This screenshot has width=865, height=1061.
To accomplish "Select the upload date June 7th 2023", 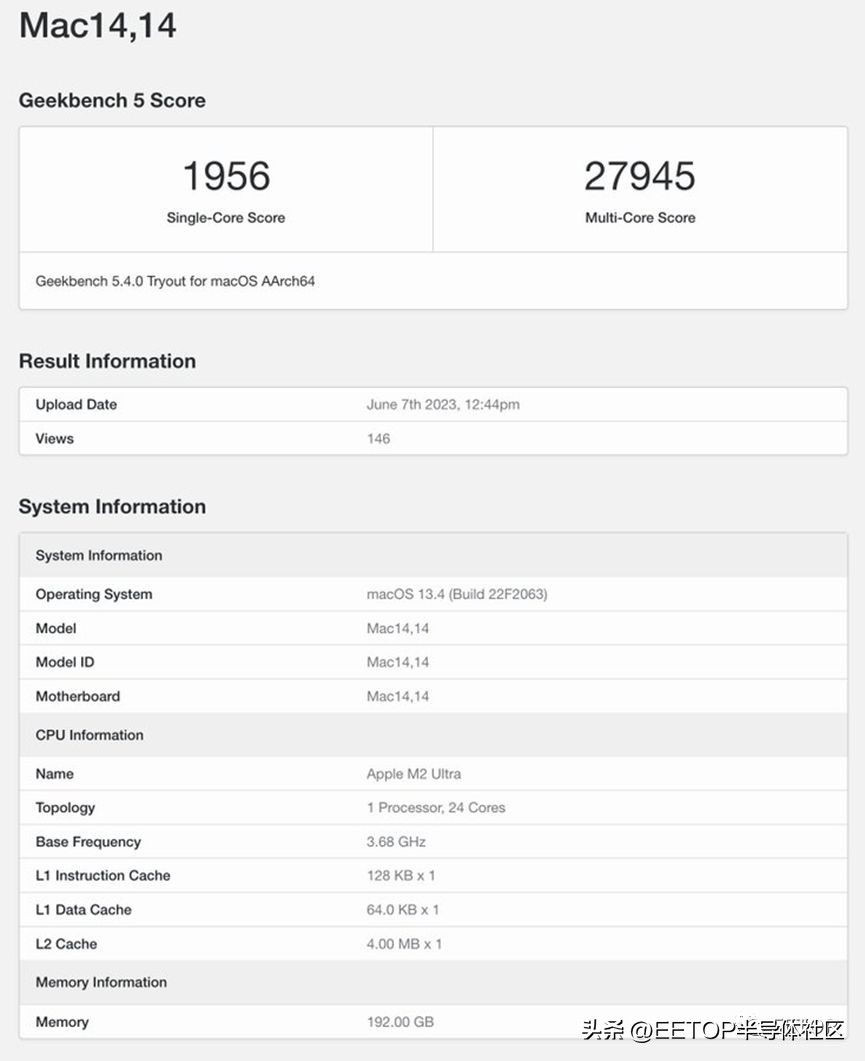I will (x=443, y=405).
